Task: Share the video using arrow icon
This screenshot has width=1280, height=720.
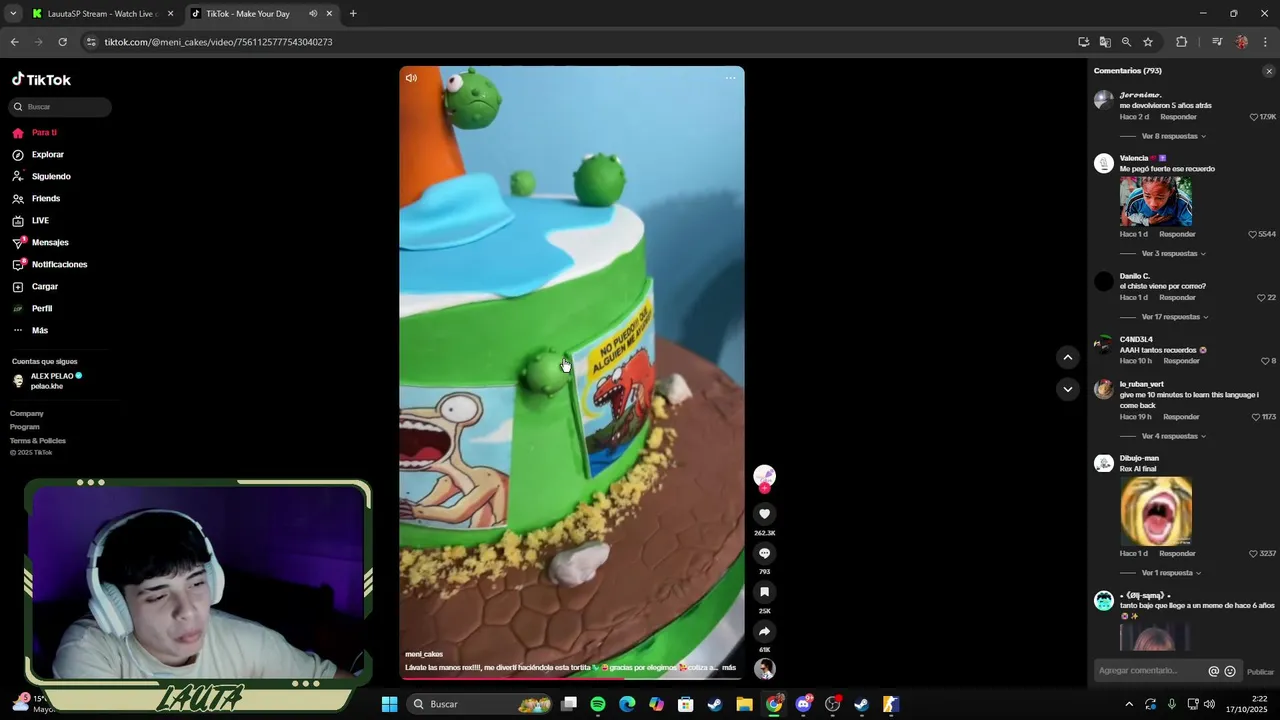Action: point(764,631)
